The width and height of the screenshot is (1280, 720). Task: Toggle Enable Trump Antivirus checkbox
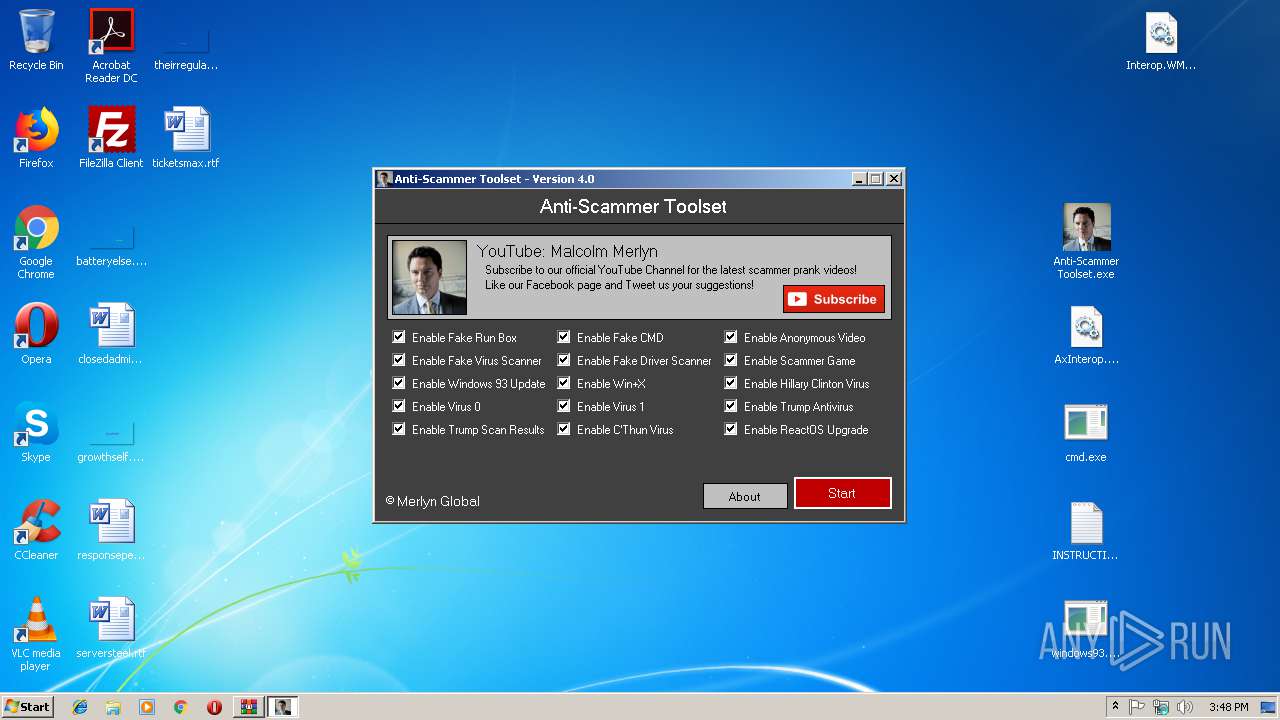coord(731,406)
